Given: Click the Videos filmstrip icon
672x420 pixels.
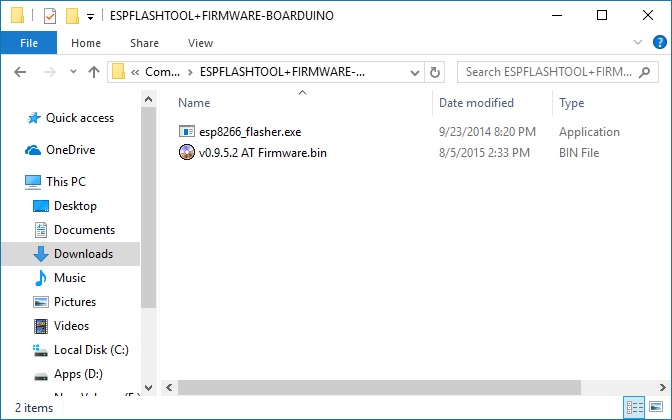Looking at the screenshot, I should click(x=41, y=326).
